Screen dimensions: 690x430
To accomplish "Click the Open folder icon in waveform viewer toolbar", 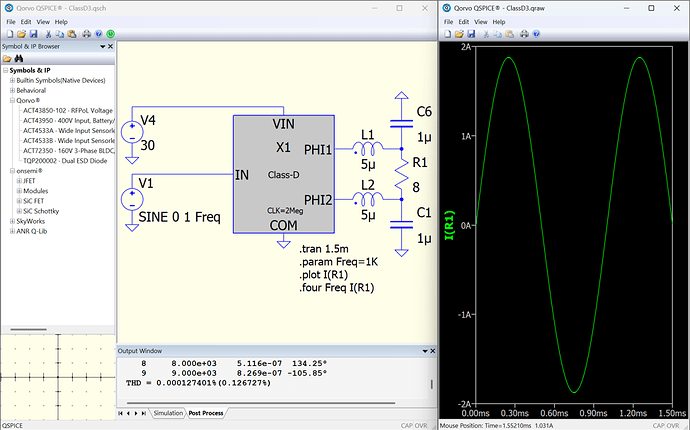I will tap(459, 34).
